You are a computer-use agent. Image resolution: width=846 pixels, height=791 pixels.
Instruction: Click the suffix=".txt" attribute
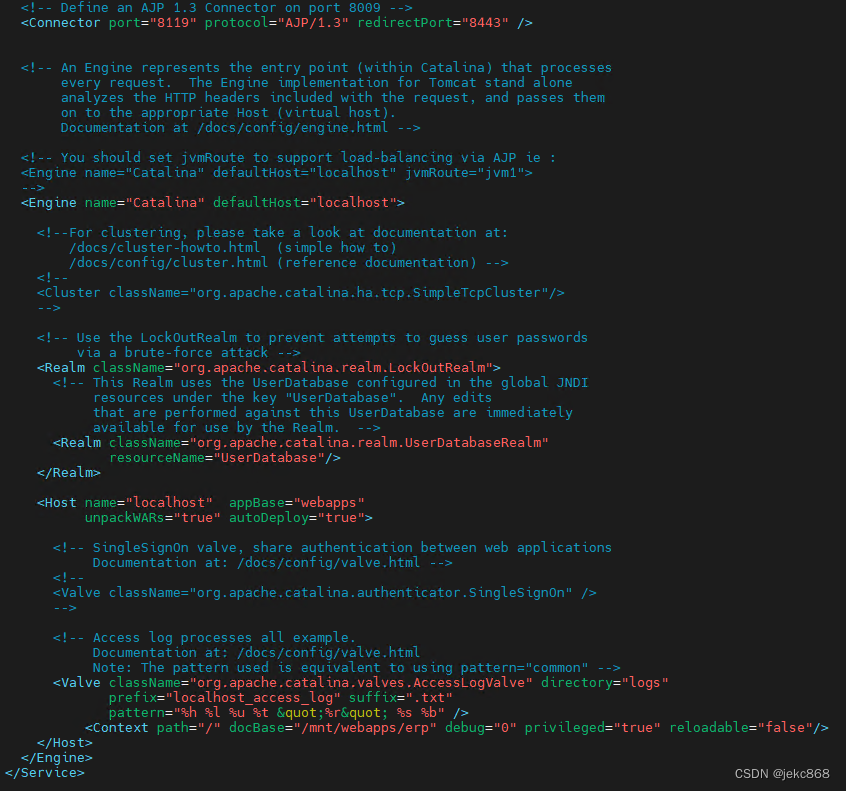coord(401,698)
